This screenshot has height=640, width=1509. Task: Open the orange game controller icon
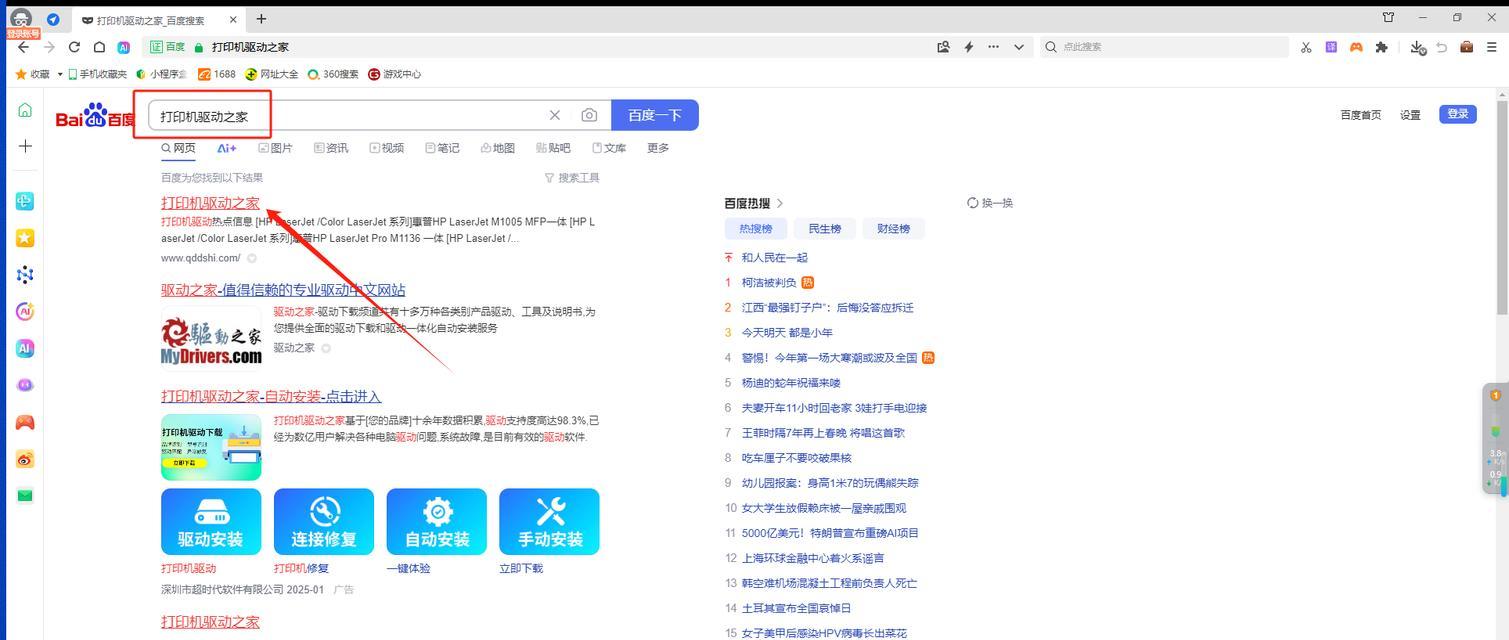1356,47
